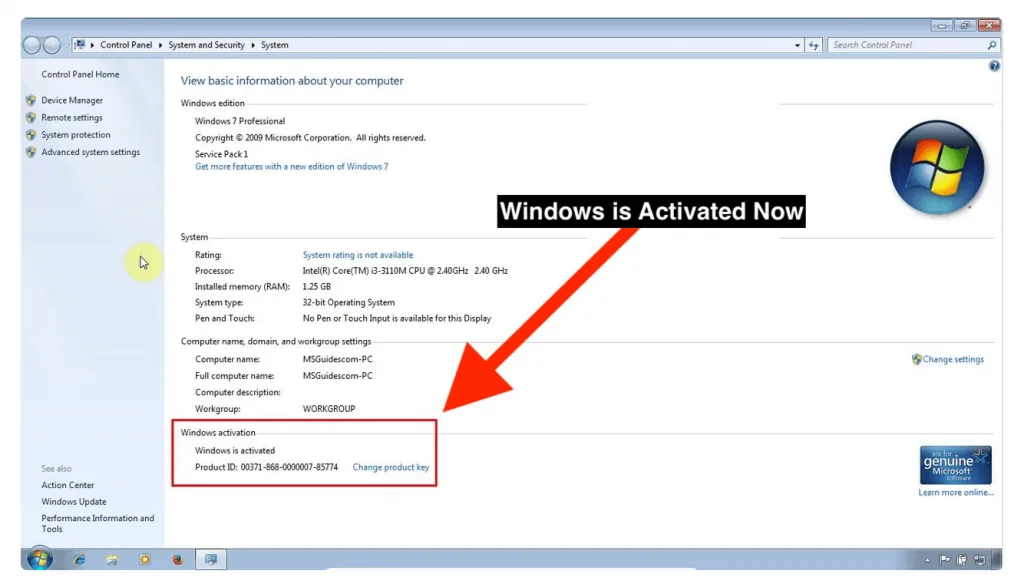Screen dimensions: 1024x587
Task: Click the Remote settings shield icon
Action: pyautogui.click(x=31, y=118)
